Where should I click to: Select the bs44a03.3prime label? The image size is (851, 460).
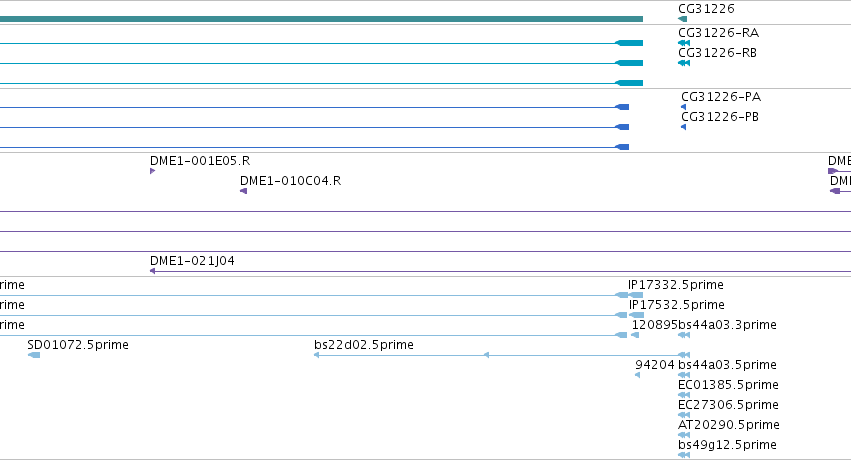[x=727, y=324]
